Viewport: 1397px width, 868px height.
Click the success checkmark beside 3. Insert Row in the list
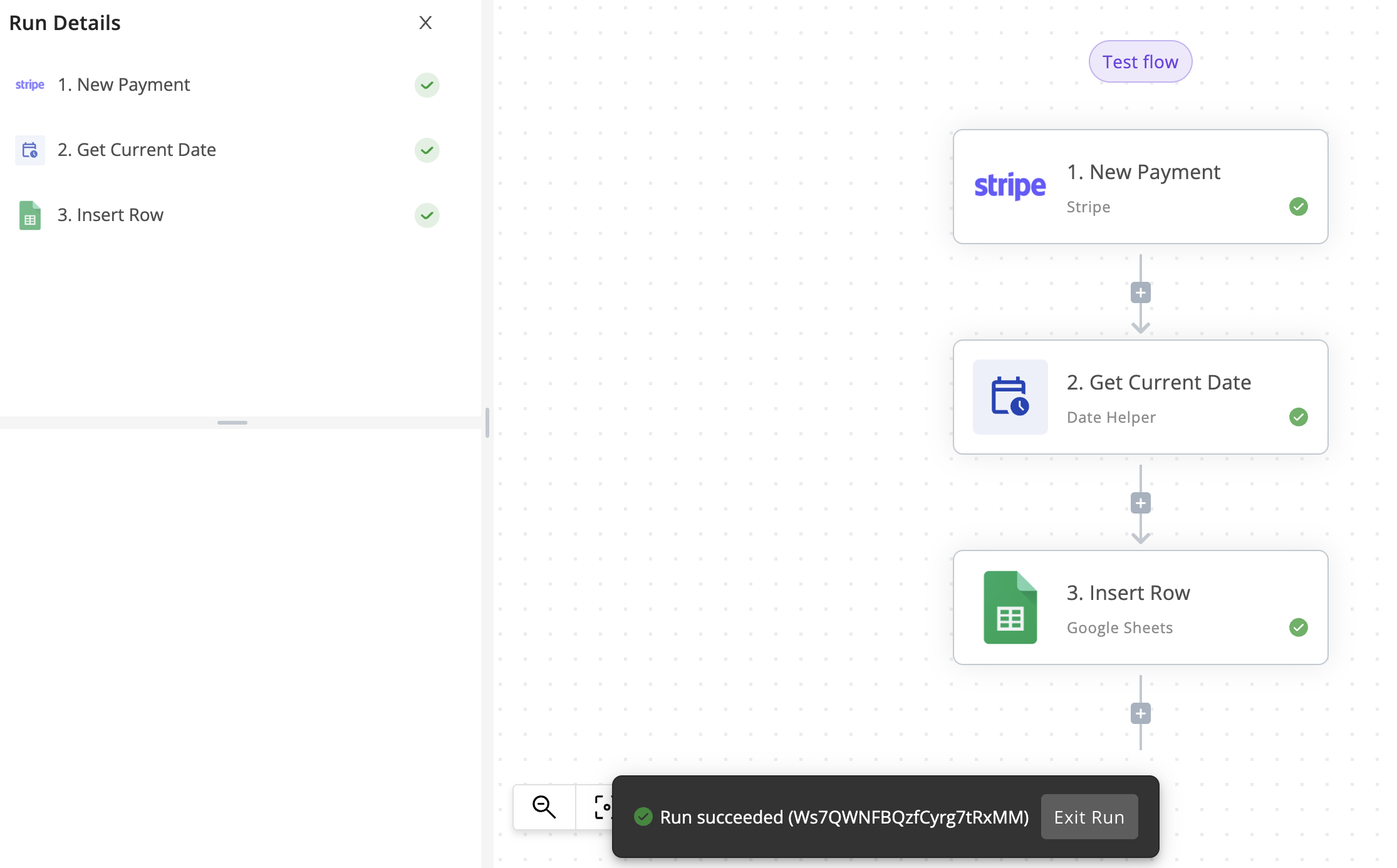[x=427, y=215]
